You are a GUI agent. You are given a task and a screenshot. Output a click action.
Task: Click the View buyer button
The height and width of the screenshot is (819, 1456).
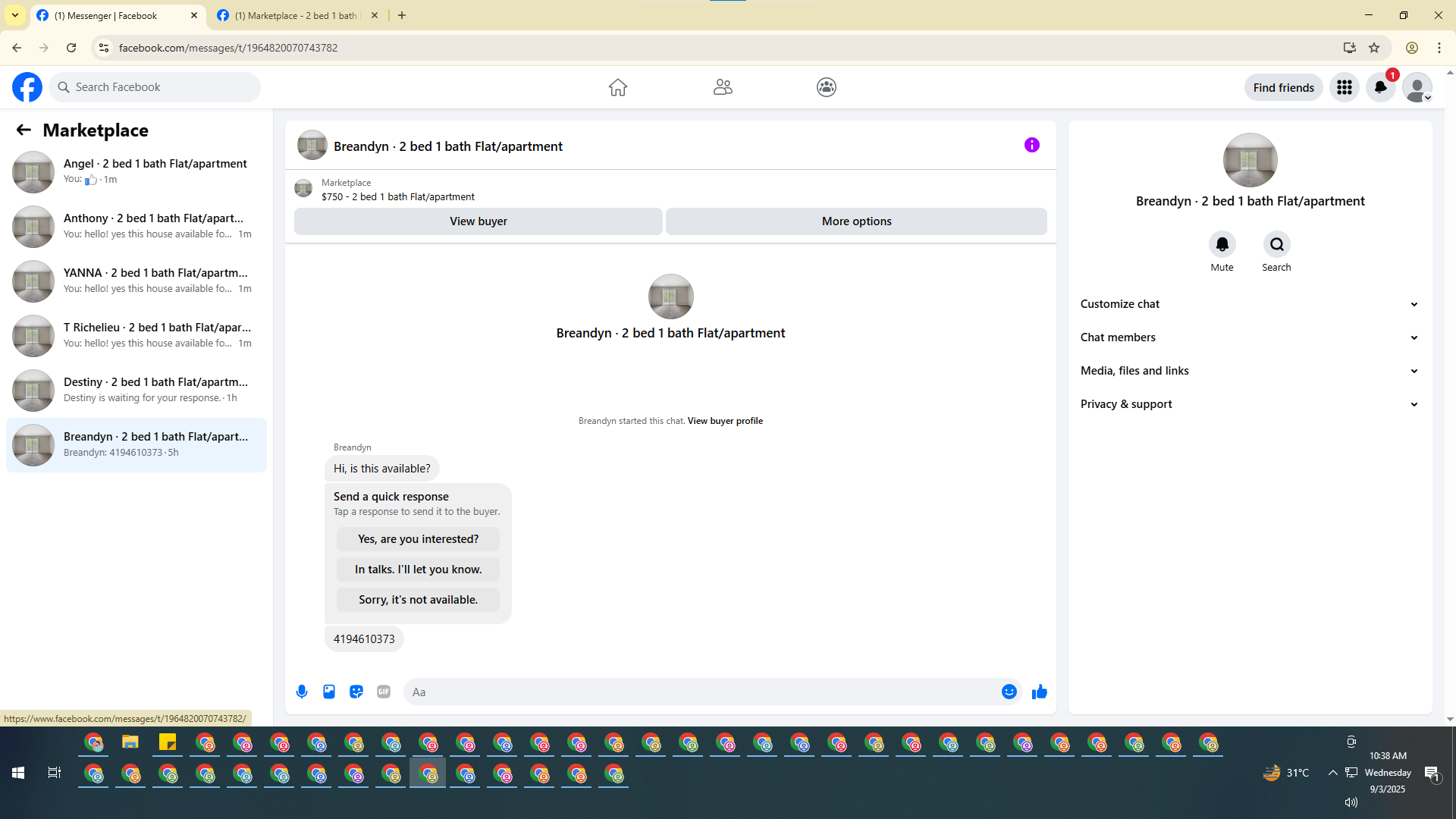point(479,221)
